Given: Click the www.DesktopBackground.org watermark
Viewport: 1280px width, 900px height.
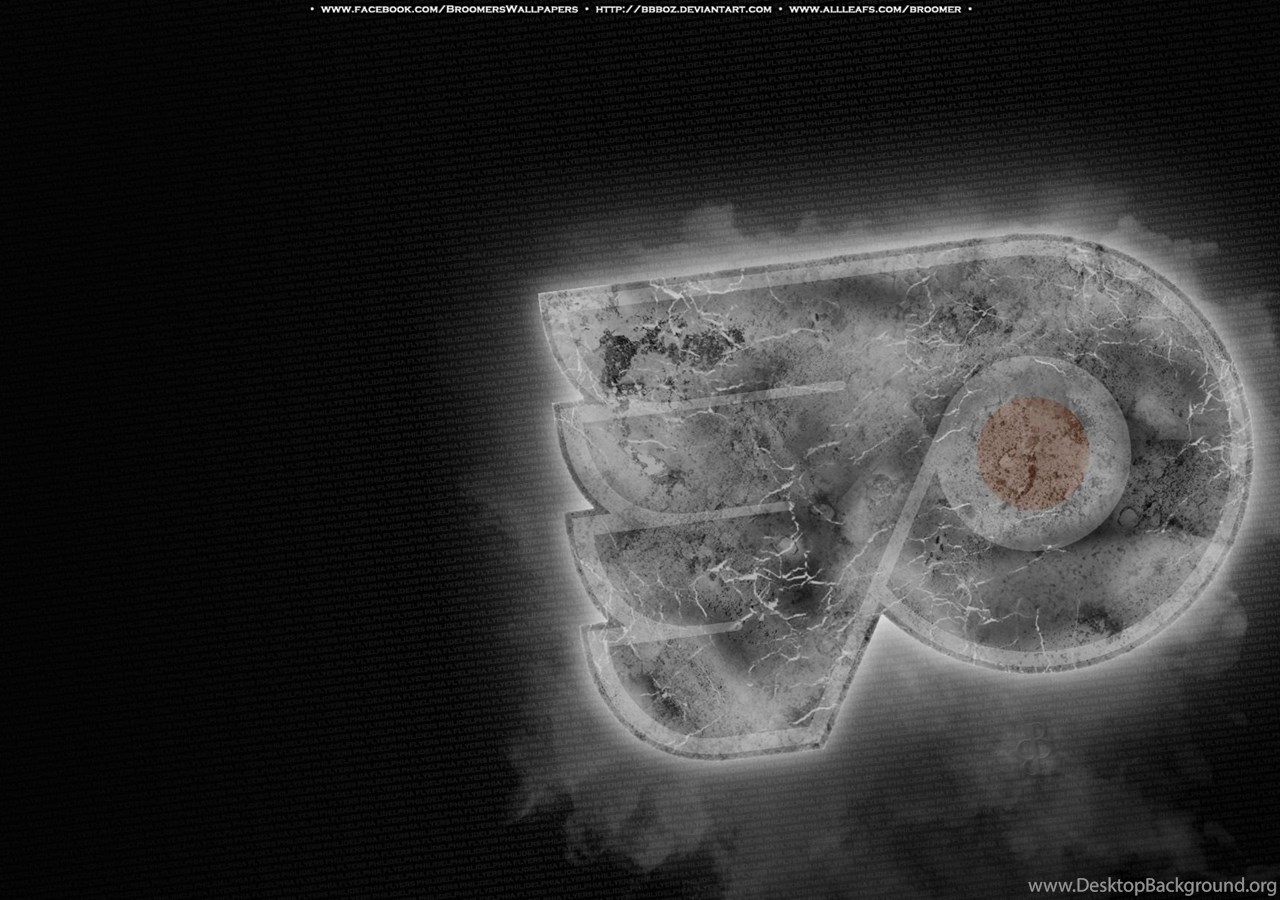Looking at the screenshot, I should (x=1151, y=885).
